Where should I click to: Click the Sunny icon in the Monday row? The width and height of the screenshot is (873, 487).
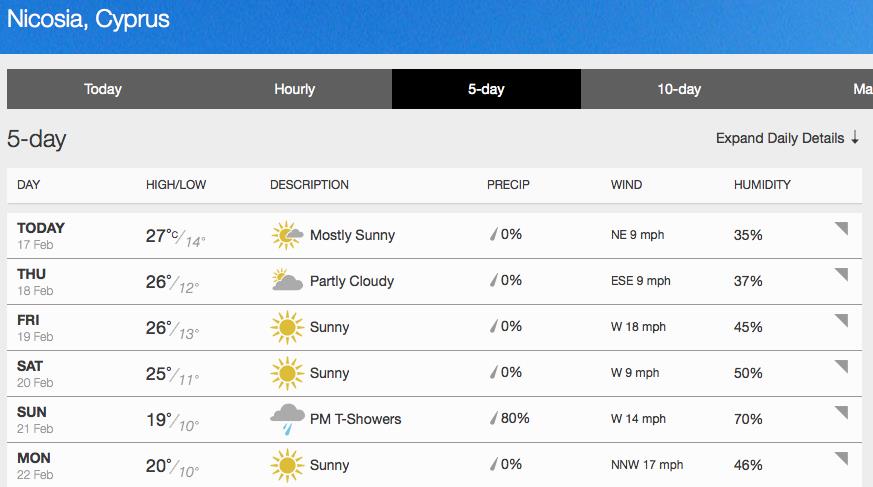pyautogui.click(x=287, y=465)
